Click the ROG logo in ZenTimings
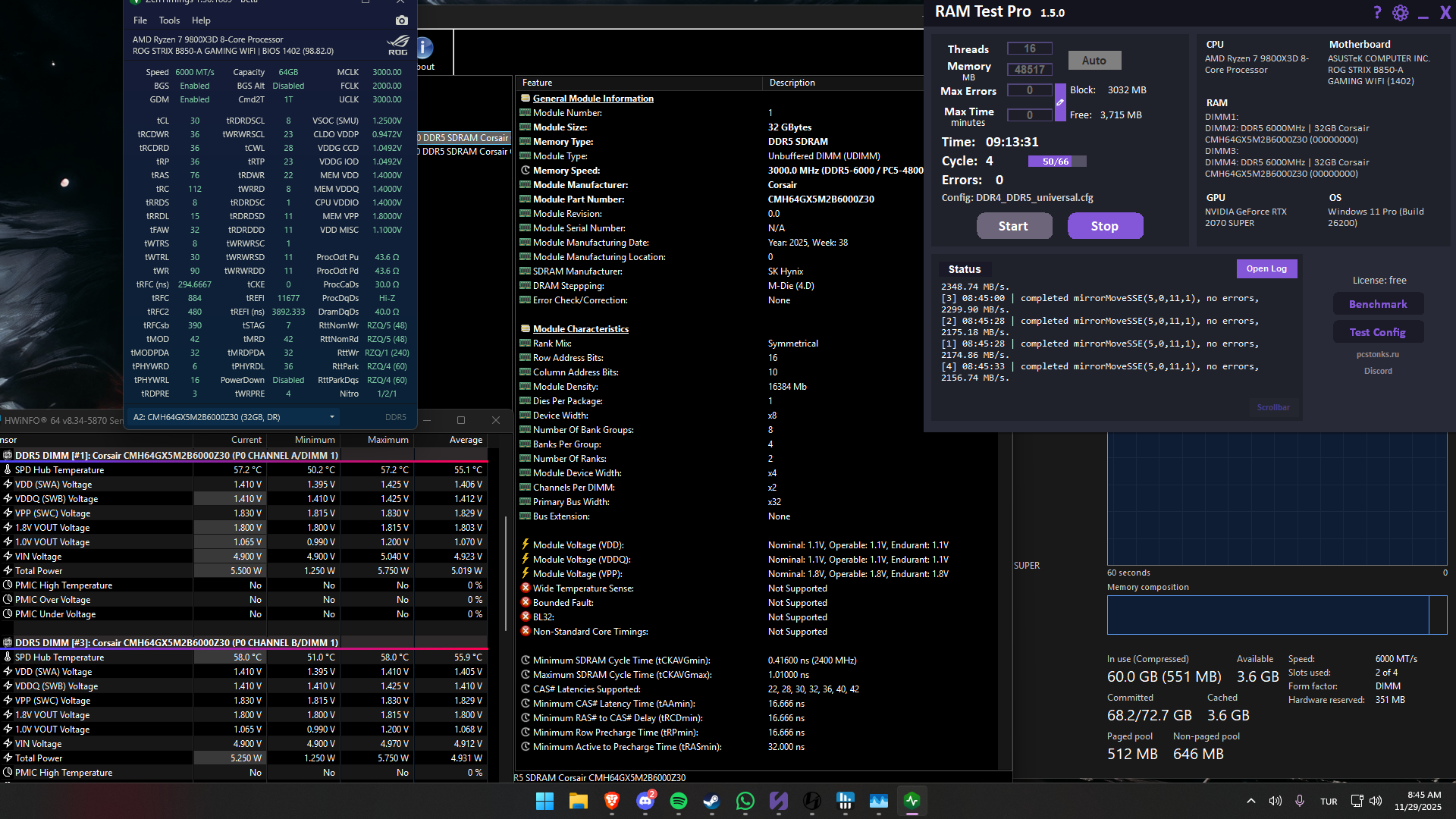The height and width of the screenshot is (819, 1456). (x=398, y=45)
